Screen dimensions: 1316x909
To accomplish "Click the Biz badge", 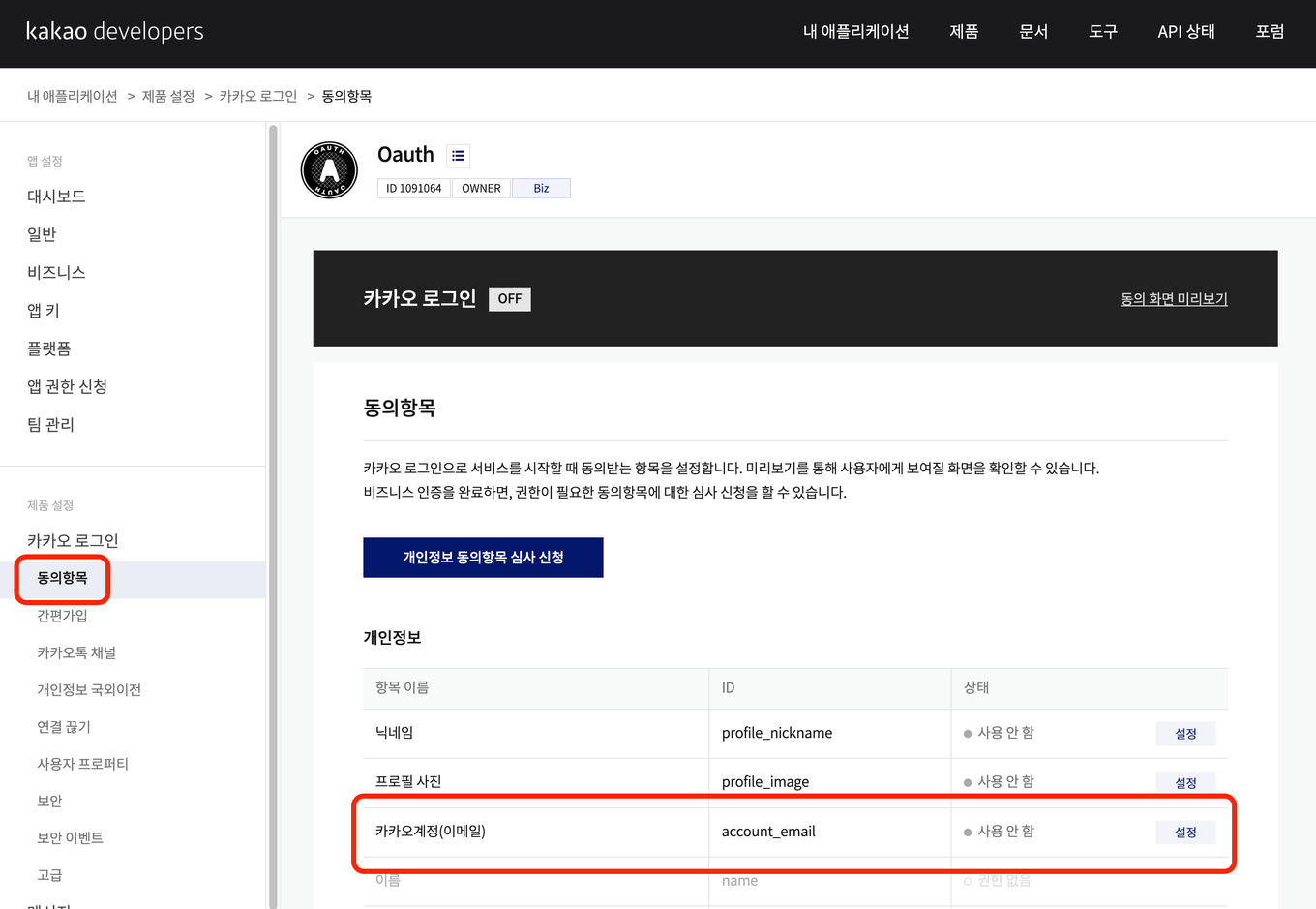I will pyautogui.click(x=541, y=188).
